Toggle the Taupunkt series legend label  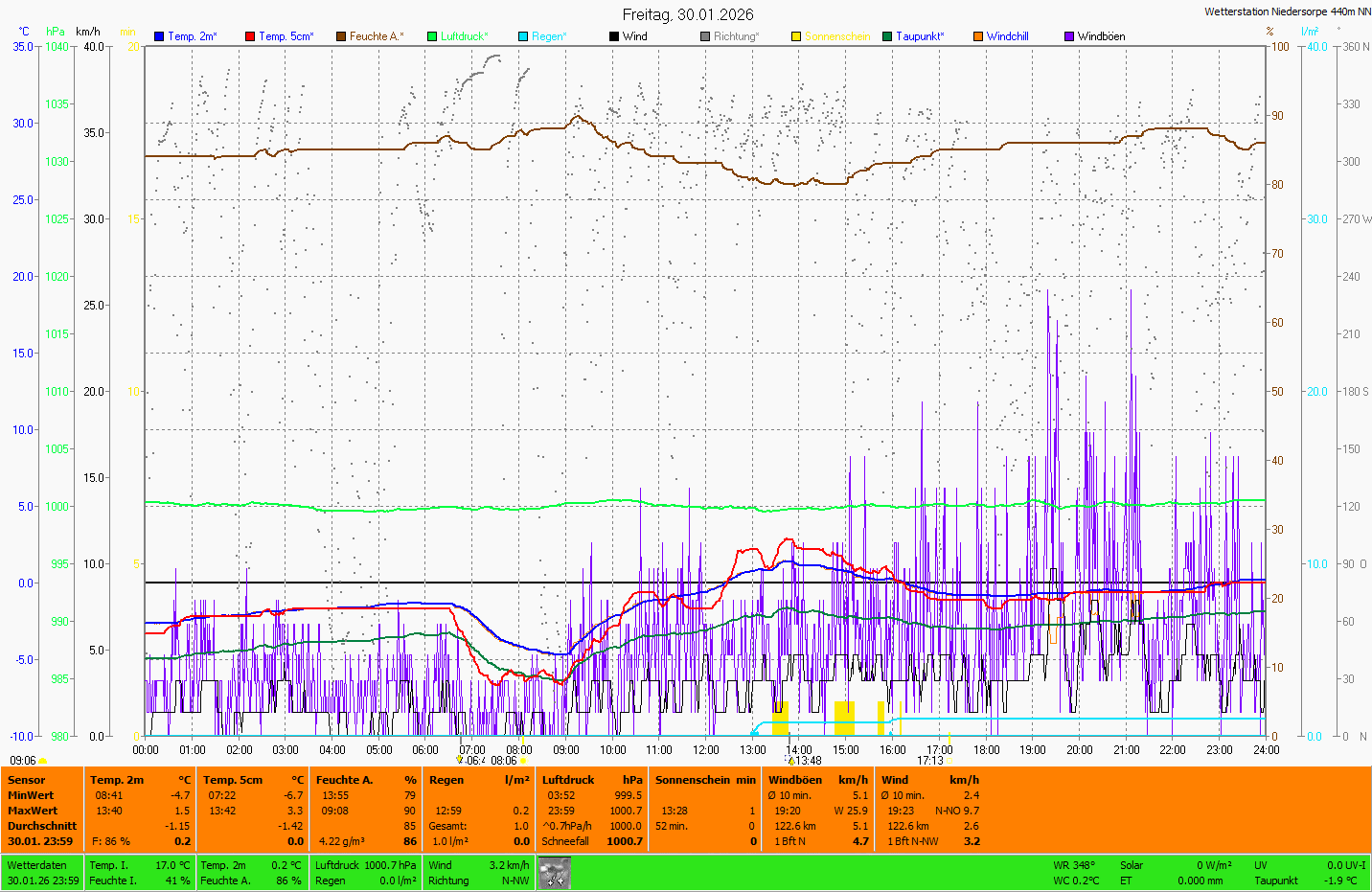919,36
